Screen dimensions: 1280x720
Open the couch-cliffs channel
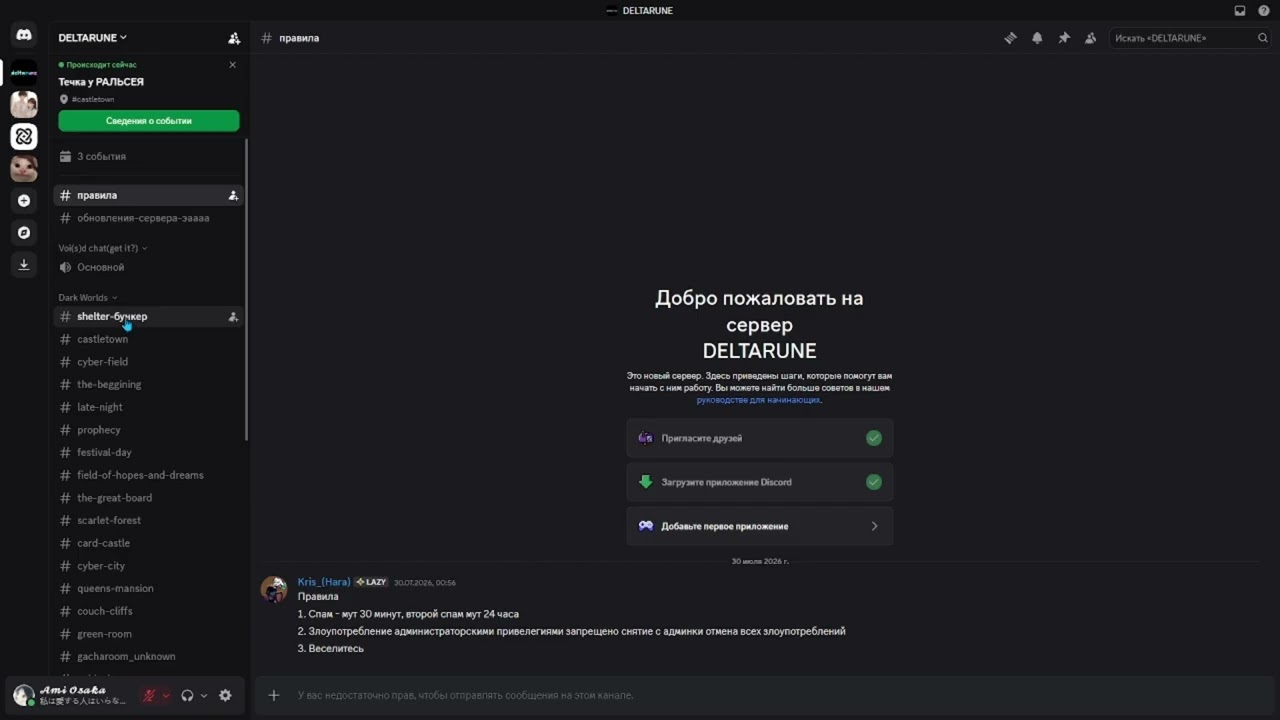(149, 611)
